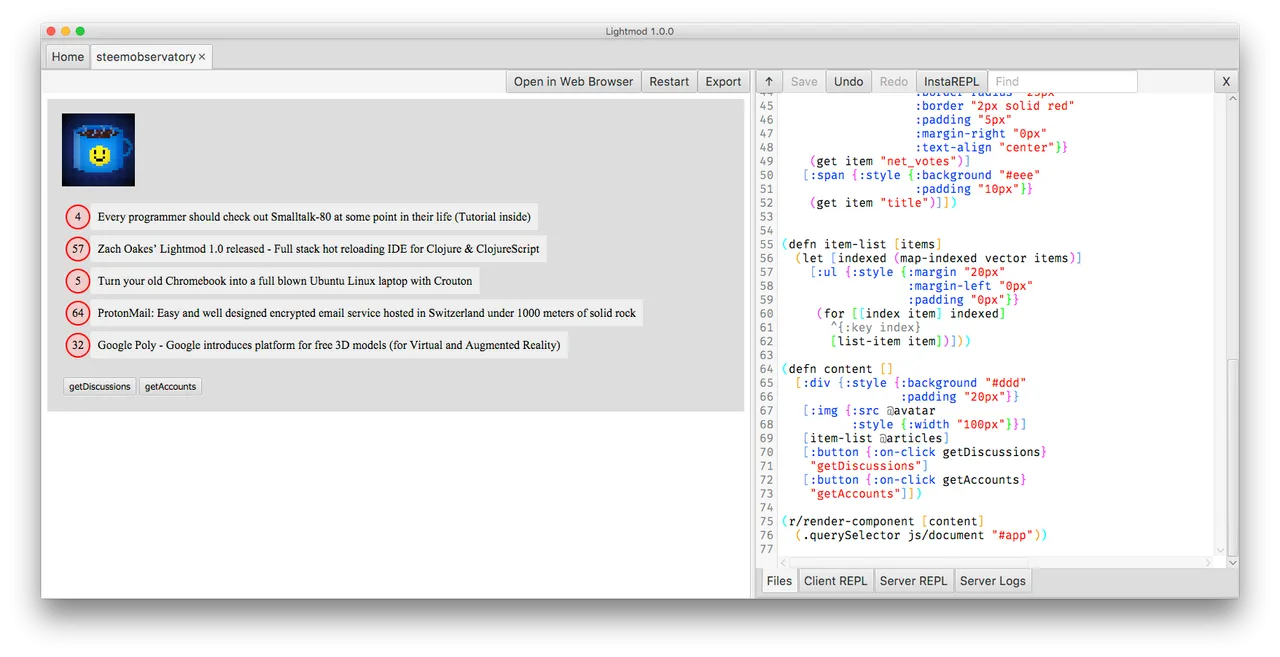
Task: Click Open in Web Browser button
Action: coord(573,81)
